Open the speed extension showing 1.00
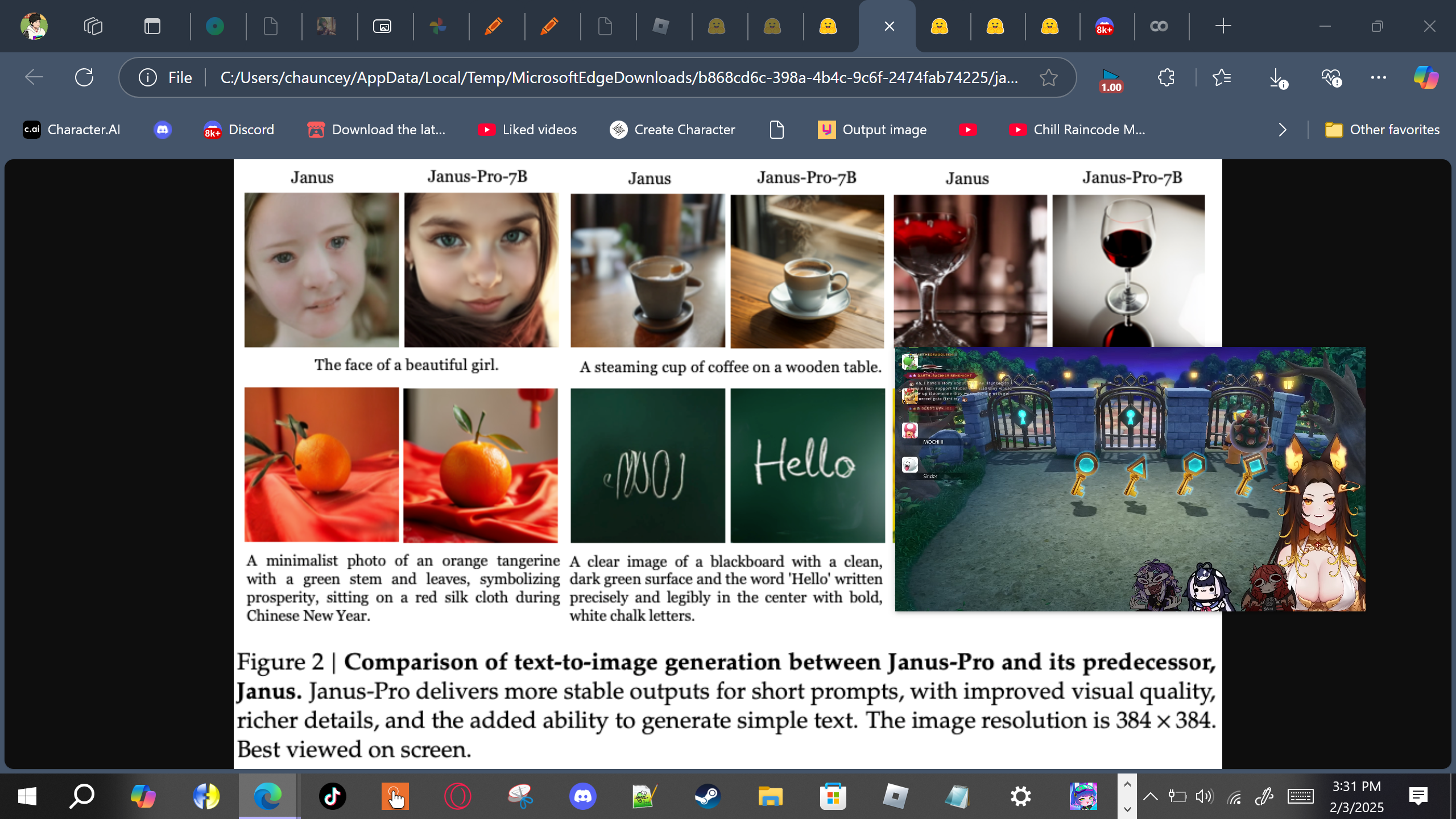The height and width of the screenshot is (819, 1456). [x=1111, y=80]
